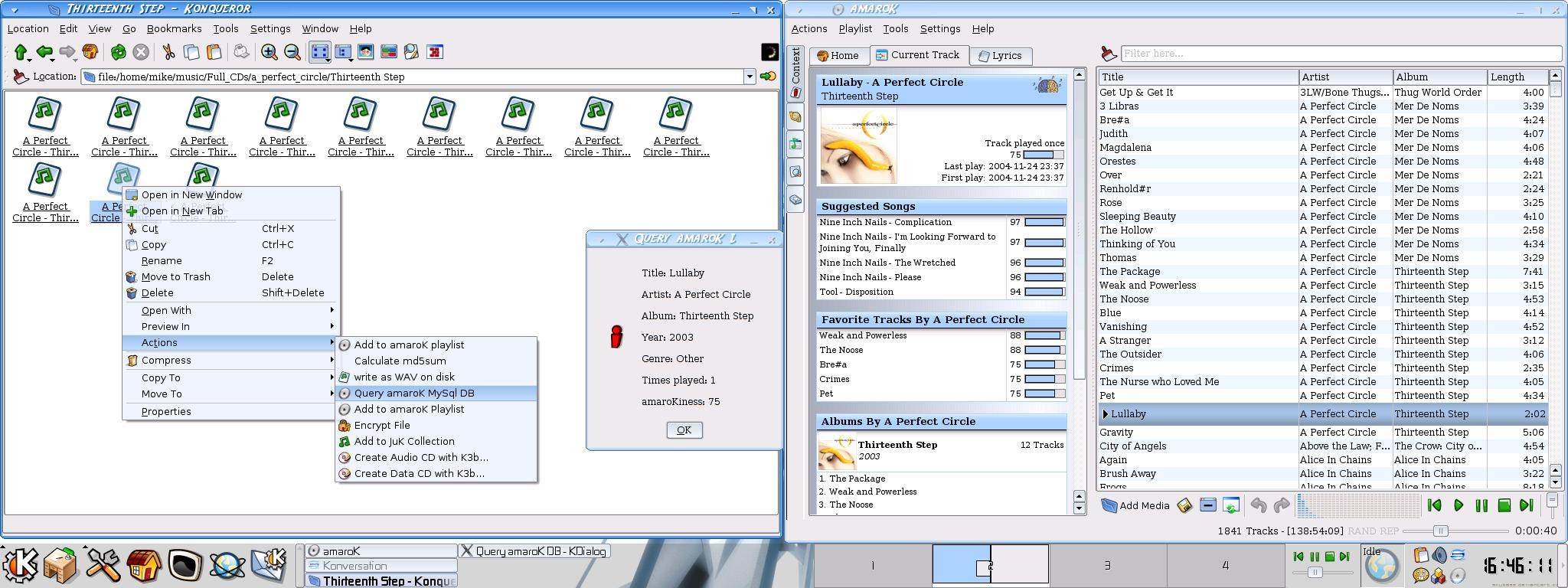Select Move to Trash in context menu
Viewport: 1568px width, 588px height.
coord(230,276)
